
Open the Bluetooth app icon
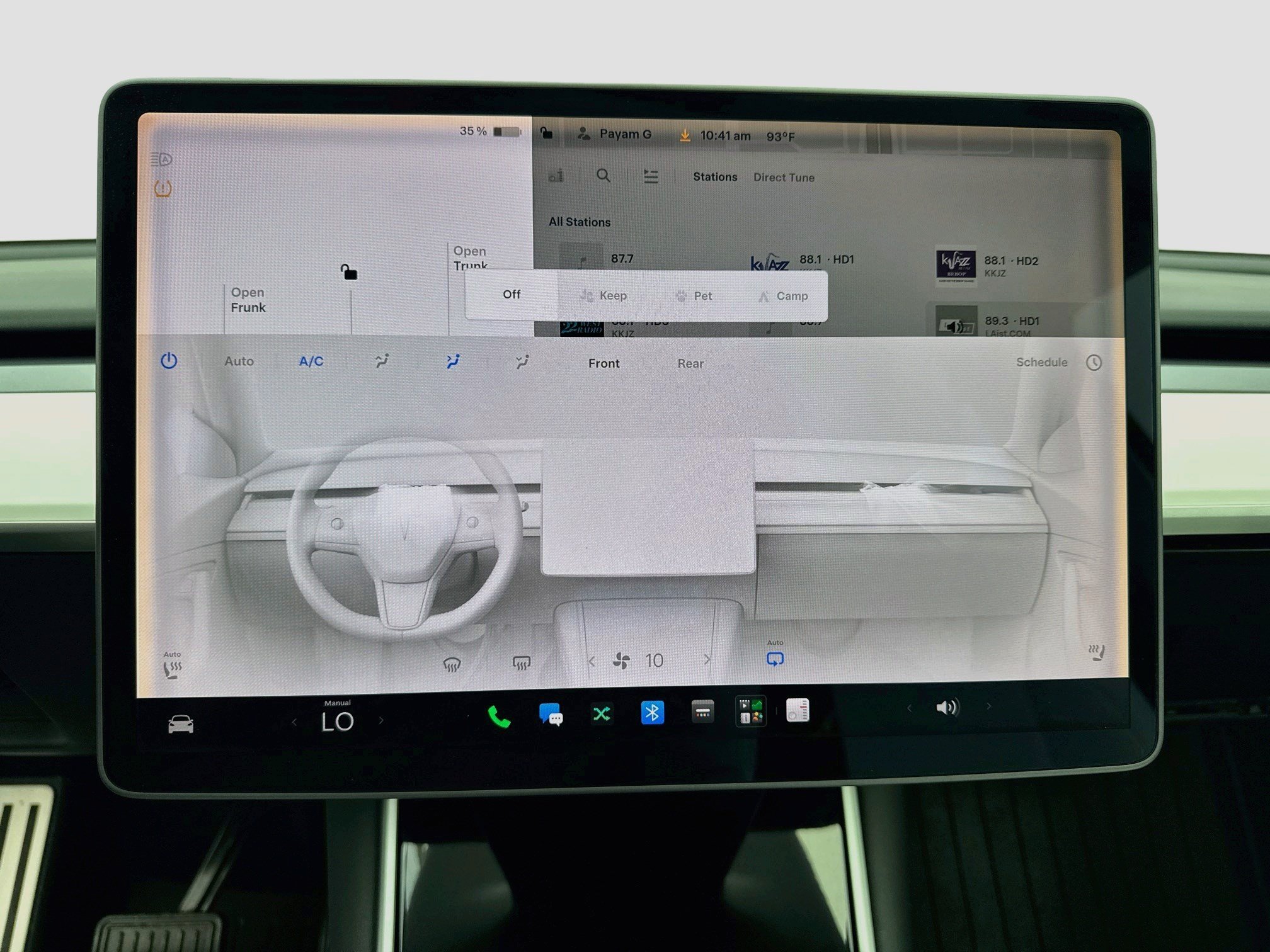653,713
